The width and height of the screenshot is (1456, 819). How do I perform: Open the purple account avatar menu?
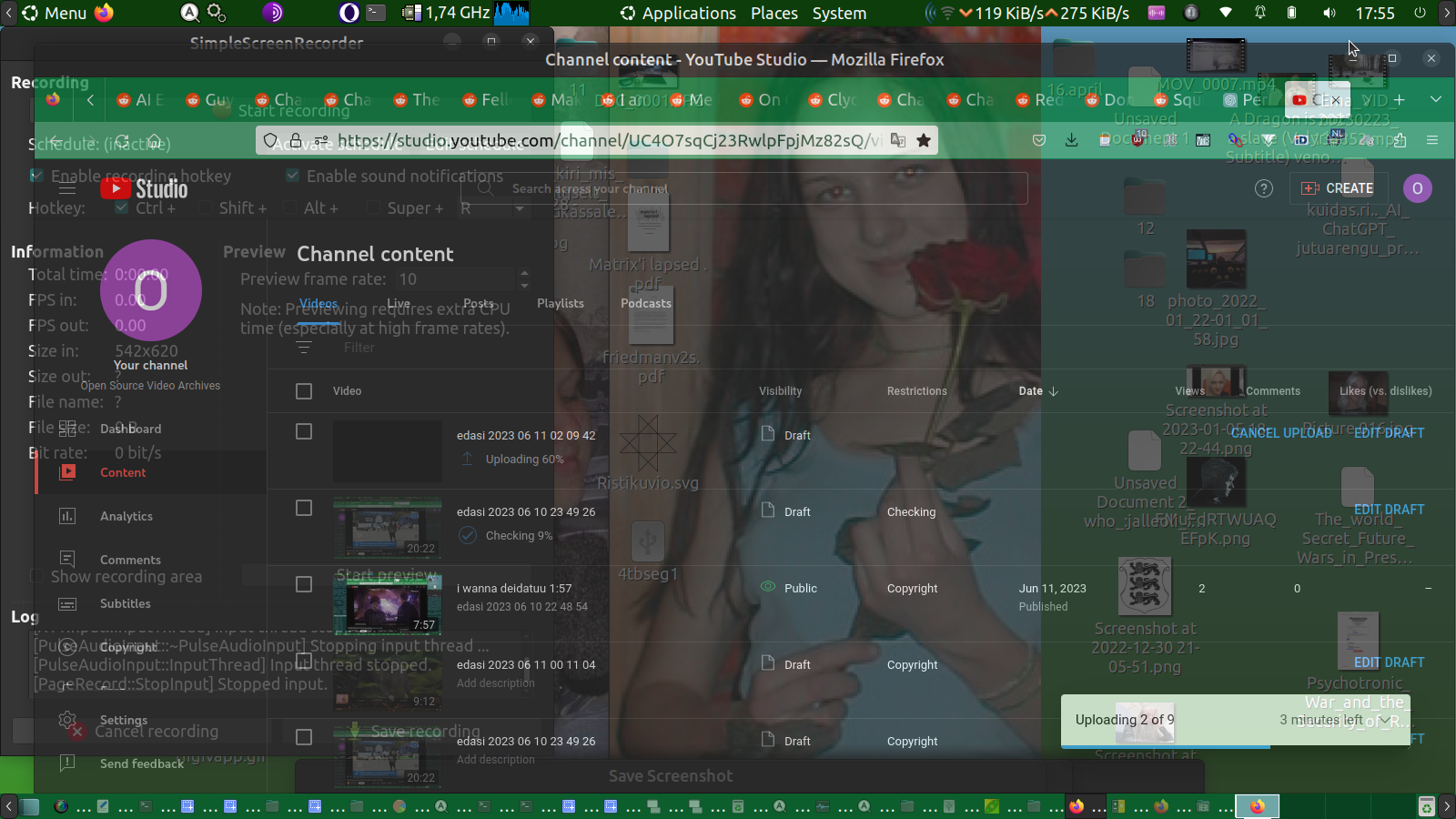tap(1417, 188)
